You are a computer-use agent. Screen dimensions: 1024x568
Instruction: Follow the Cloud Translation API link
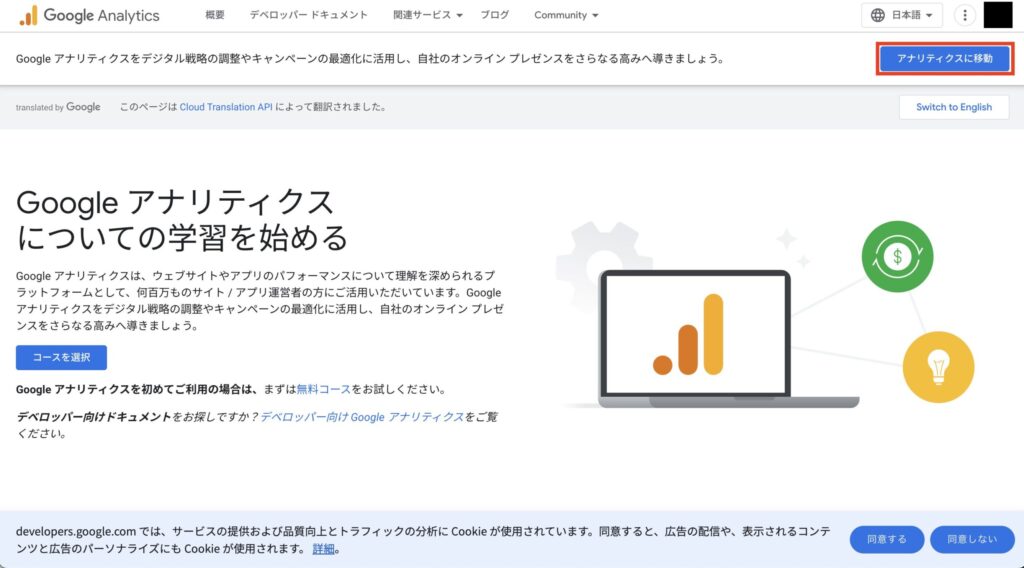tap(226, 107)
